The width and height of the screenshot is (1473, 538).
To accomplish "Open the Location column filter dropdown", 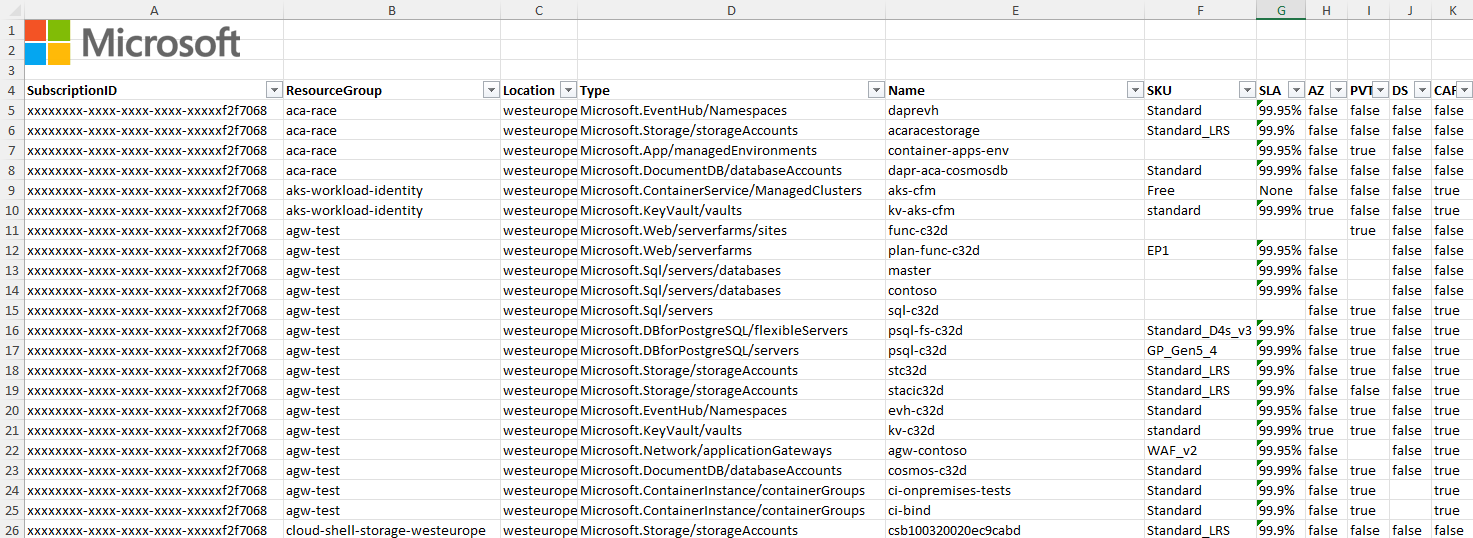I will 568,90.
